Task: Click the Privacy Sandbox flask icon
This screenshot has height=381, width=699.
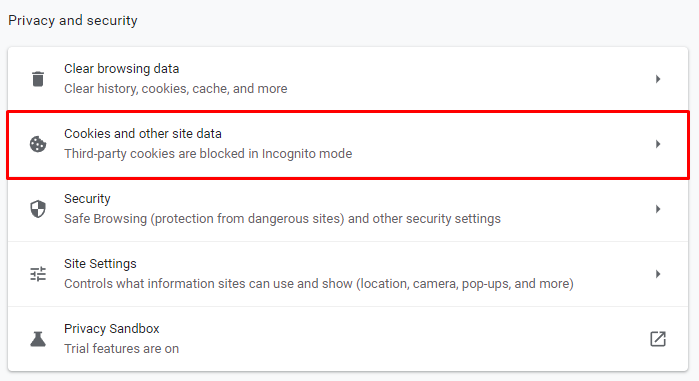Action: pos(38,339)
